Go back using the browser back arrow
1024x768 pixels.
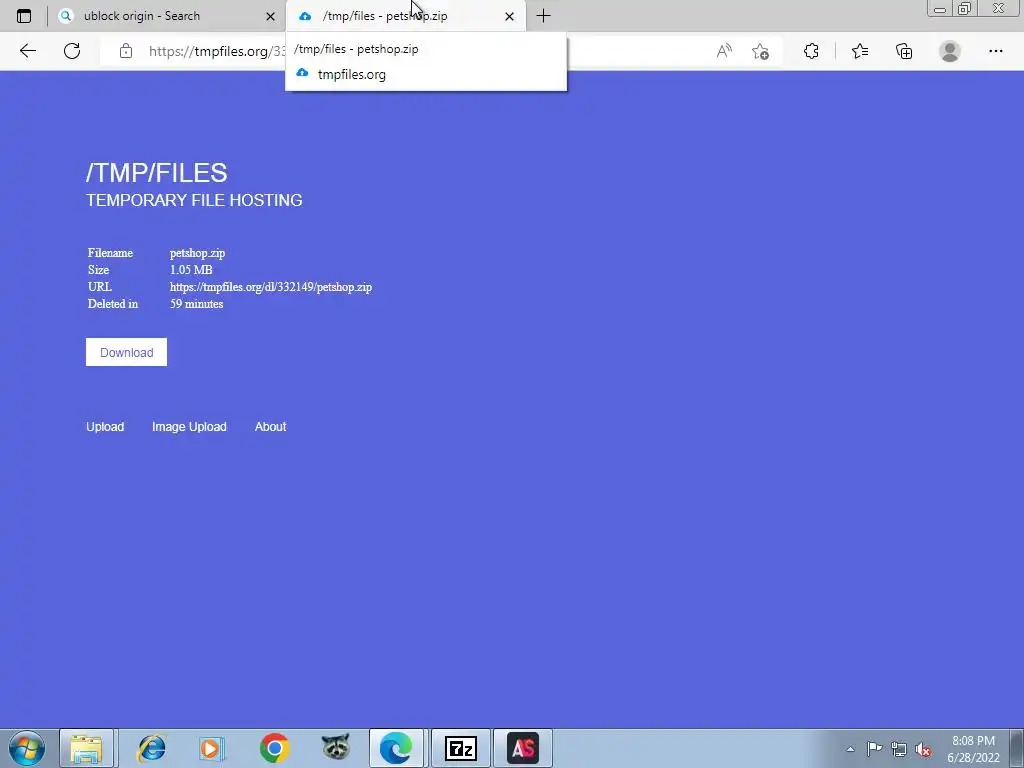pos(27,51)
